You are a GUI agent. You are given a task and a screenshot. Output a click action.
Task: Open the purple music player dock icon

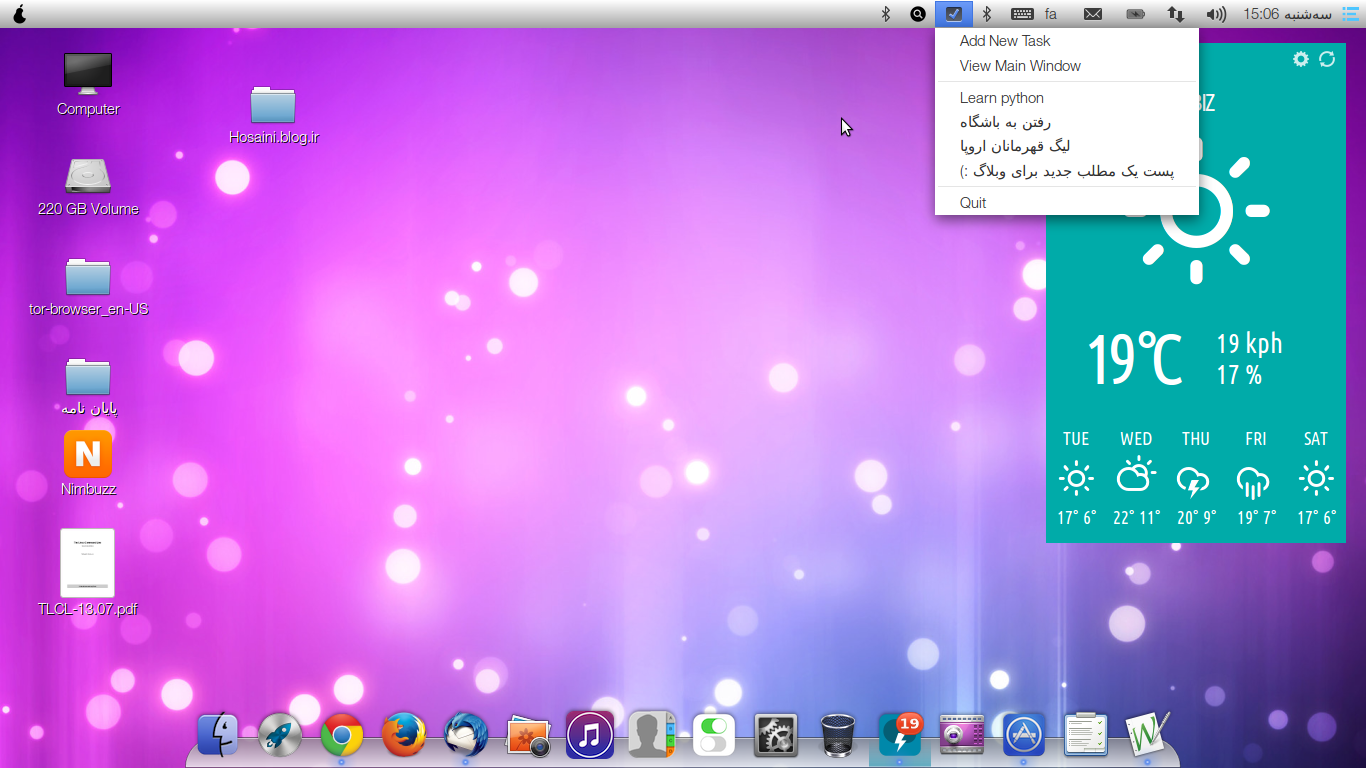tap(590, 736)
